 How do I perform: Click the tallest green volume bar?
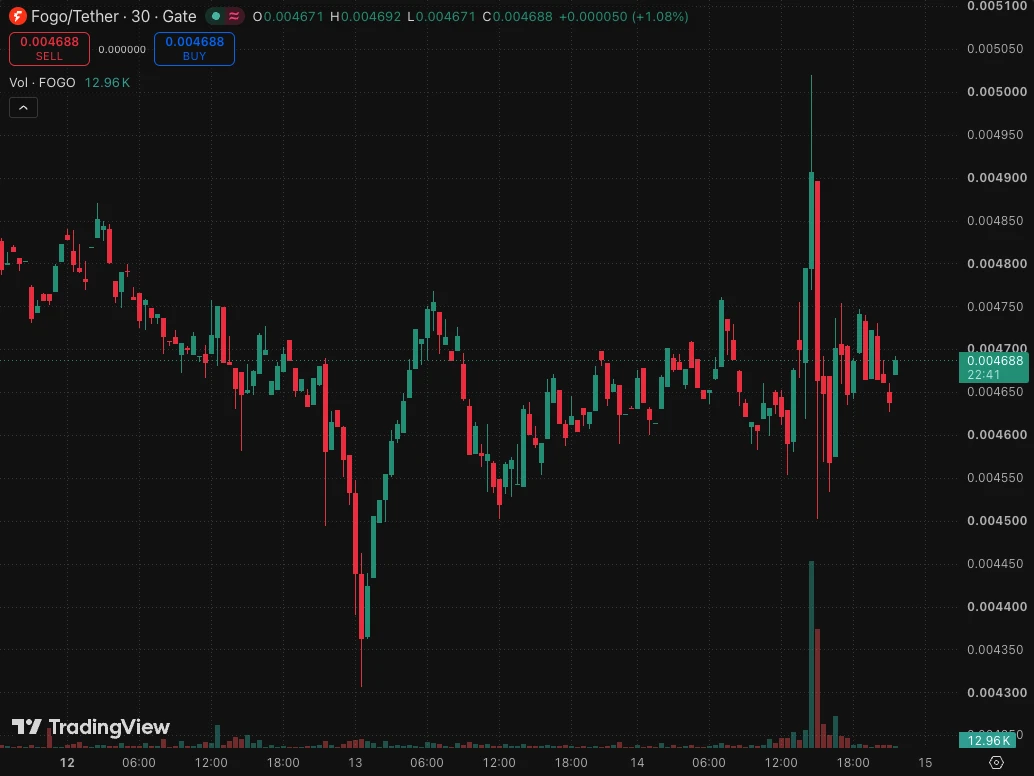(811, 654)
